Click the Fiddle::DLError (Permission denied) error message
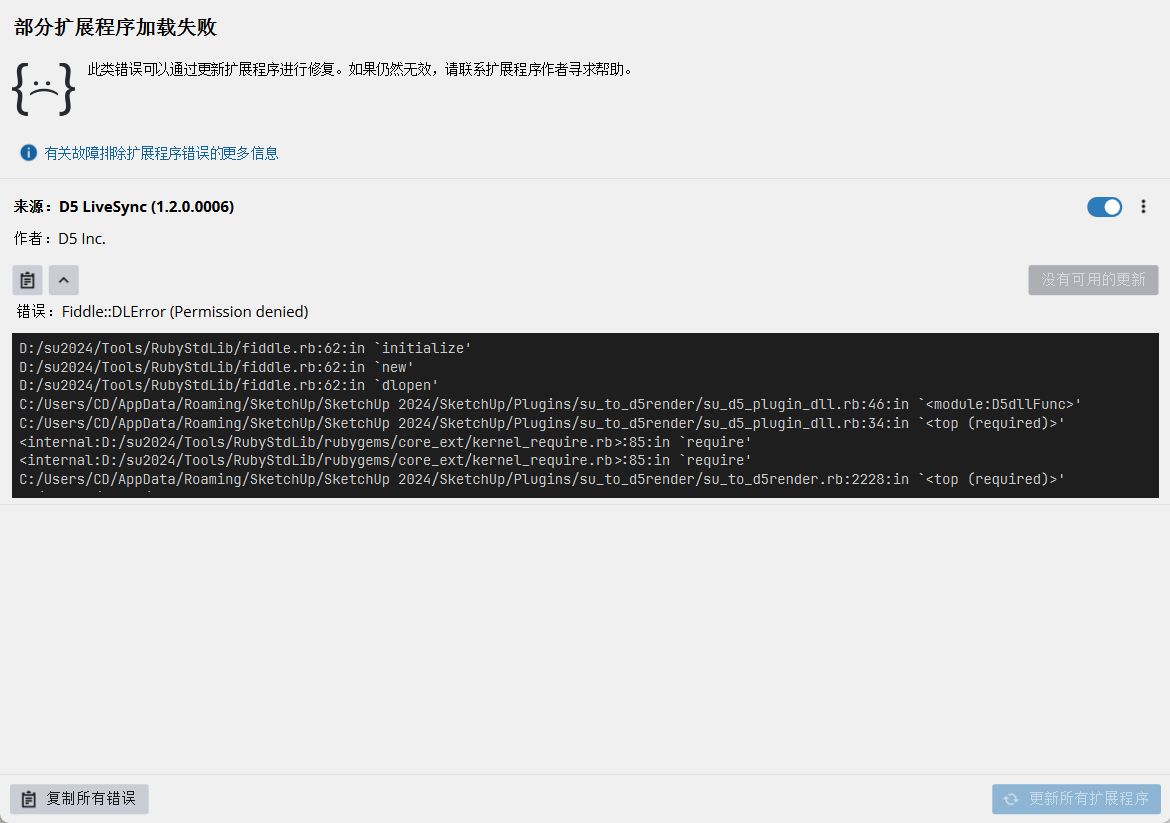 pyautogui.click(x=185, y=312)
